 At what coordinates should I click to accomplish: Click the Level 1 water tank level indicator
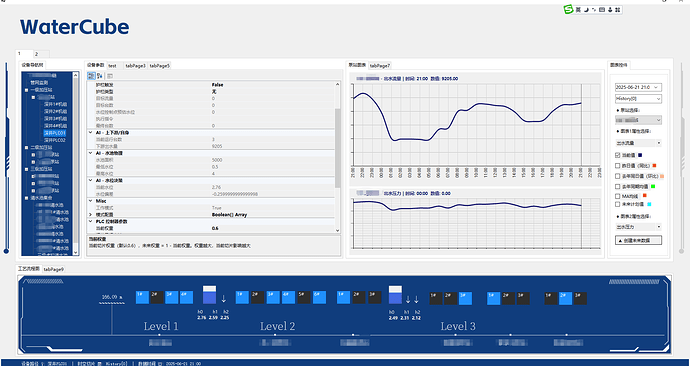tap(209, 295)
